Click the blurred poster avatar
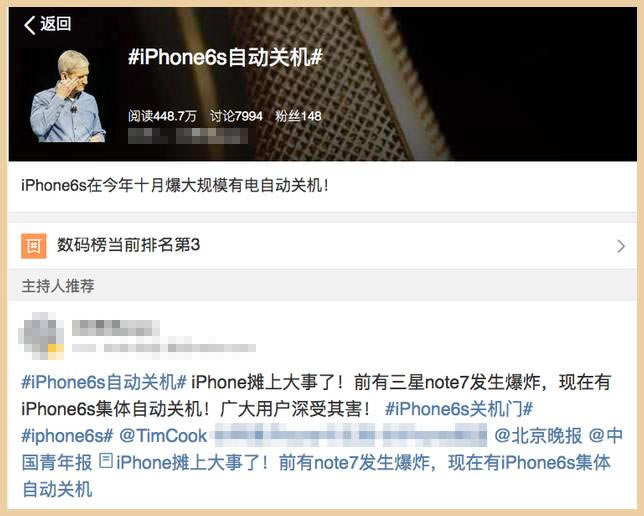Viewport: 644px width, 516px height. pyautogui.click(x=41, y=336)
